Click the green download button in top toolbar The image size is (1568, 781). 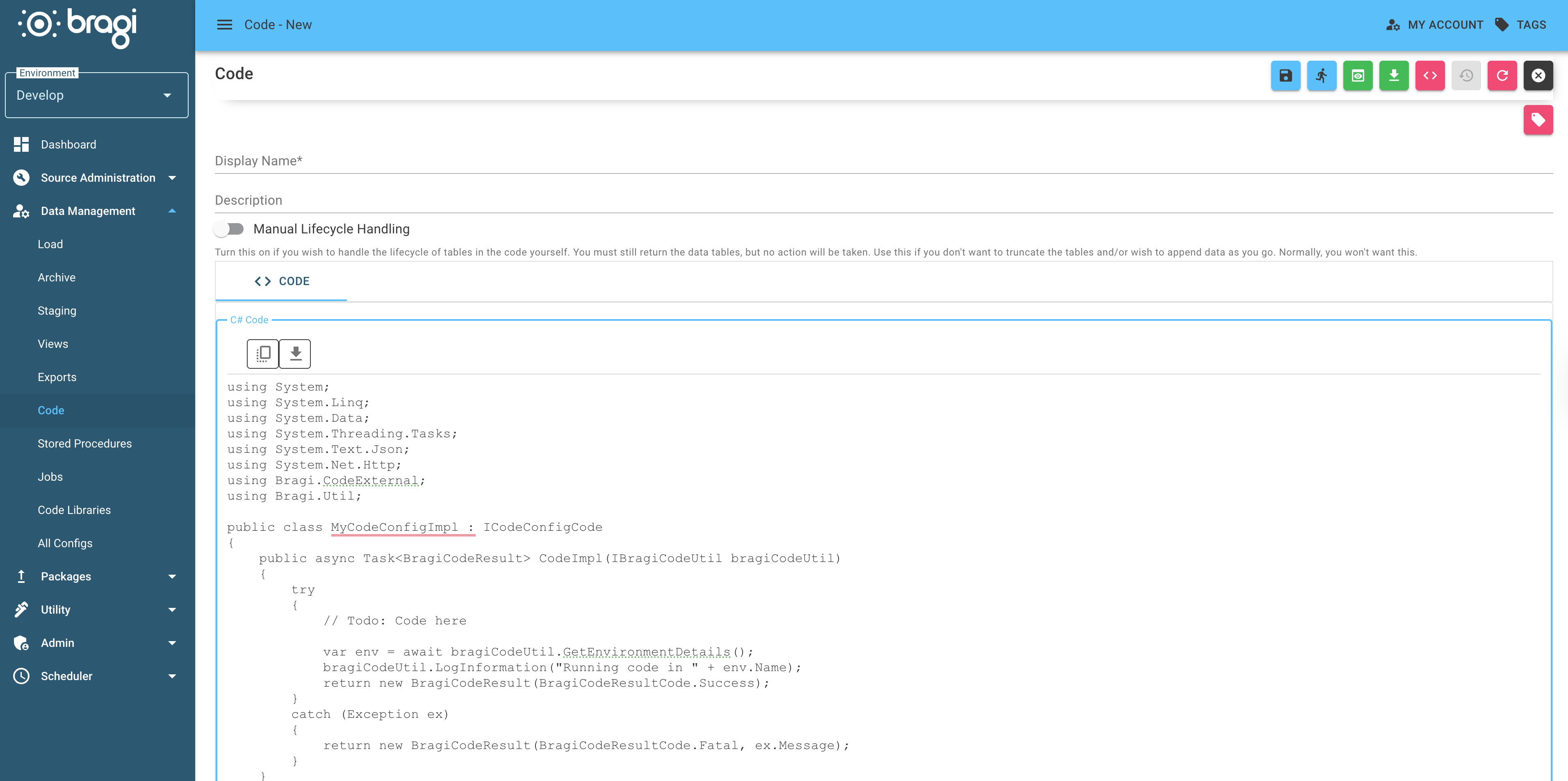click(1394, 75)
